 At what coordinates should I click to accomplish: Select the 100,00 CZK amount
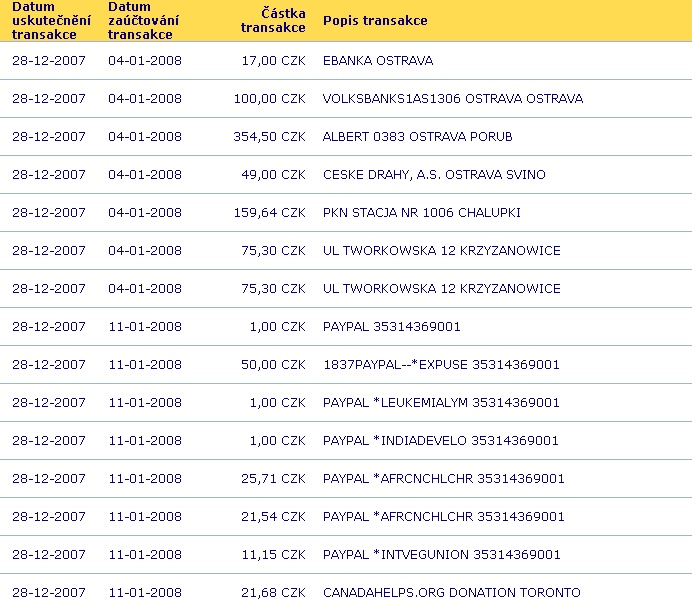[269, 98]
